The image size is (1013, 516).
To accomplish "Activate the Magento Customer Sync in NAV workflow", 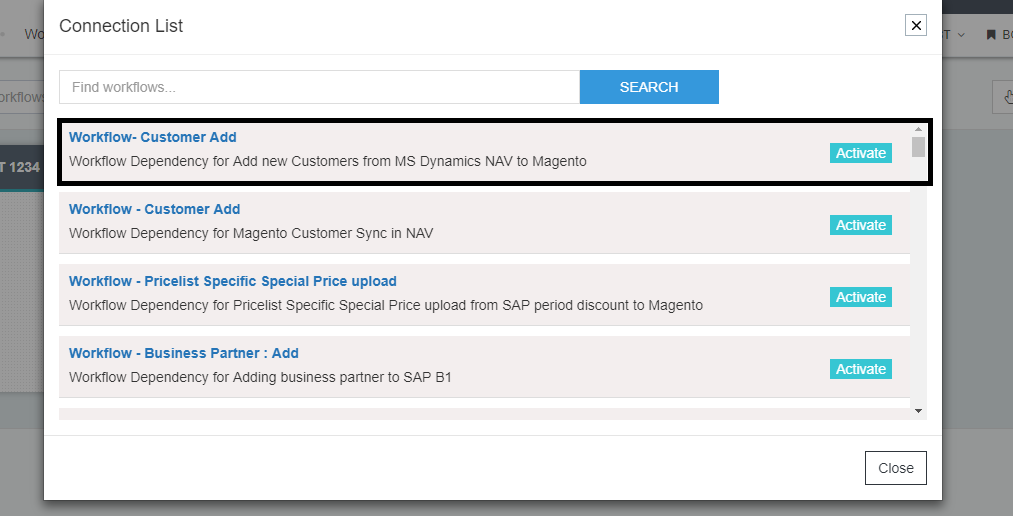I will pos(860,225).
